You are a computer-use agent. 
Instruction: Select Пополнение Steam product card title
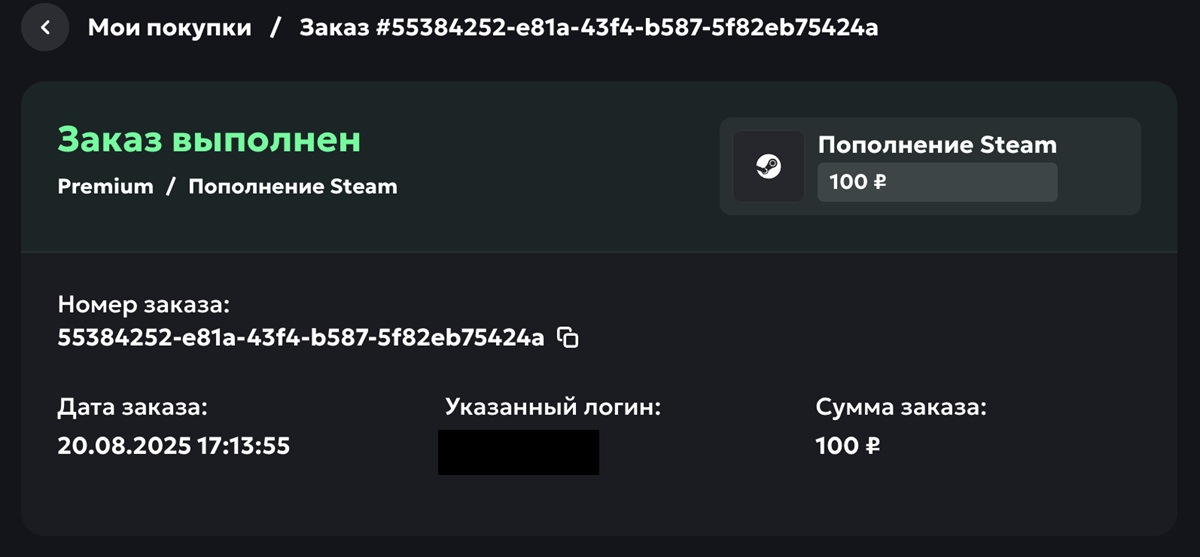coord(937,144)
